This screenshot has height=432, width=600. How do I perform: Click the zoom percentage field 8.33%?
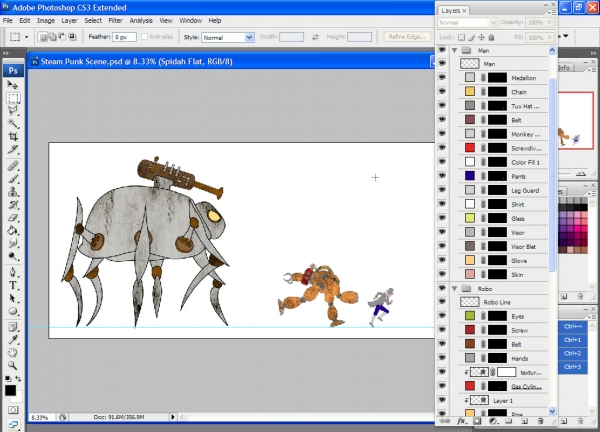pyautogui.click(x=40, y=417)
